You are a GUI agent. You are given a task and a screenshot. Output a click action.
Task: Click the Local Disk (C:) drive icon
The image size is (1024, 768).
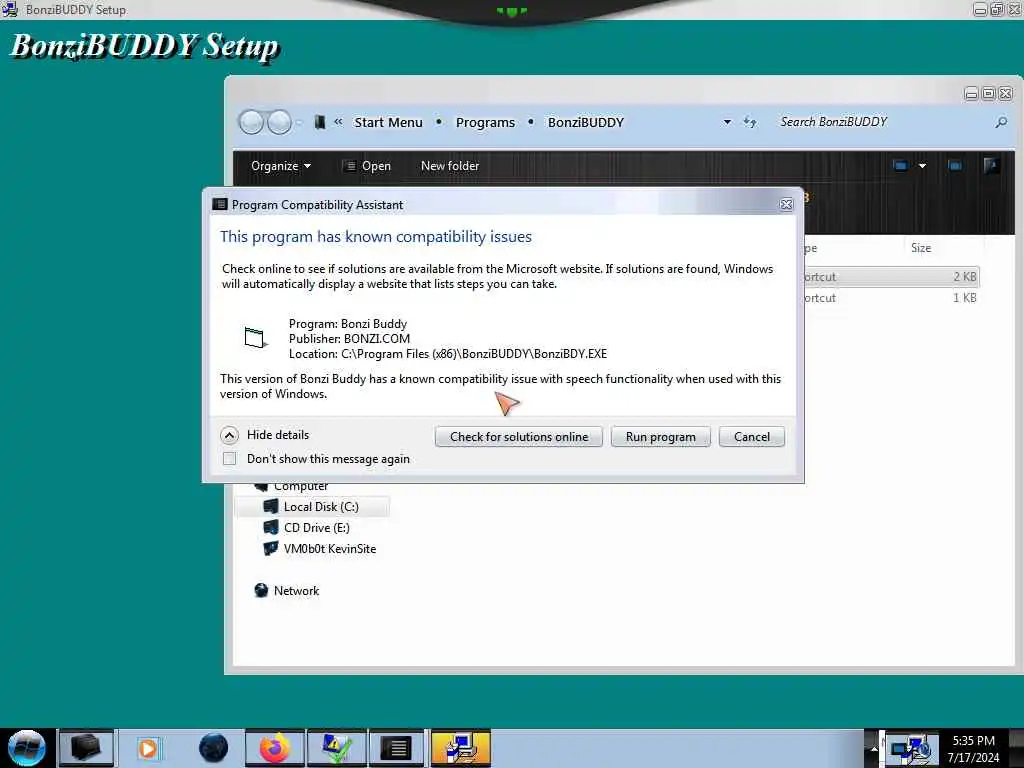click(270, 506)
